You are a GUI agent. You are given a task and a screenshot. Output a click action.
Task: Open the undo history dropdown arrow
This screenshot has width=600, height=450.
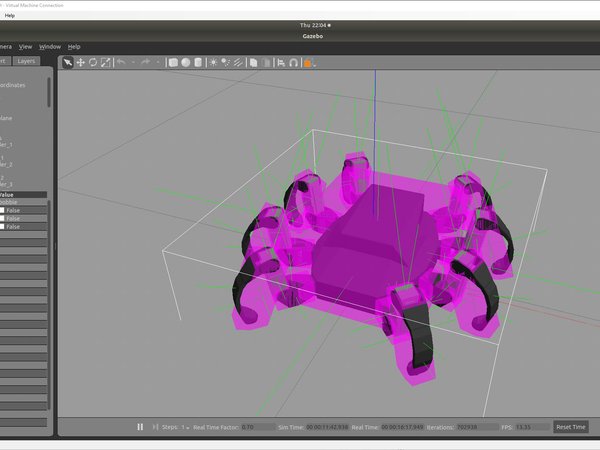point(132,62)
